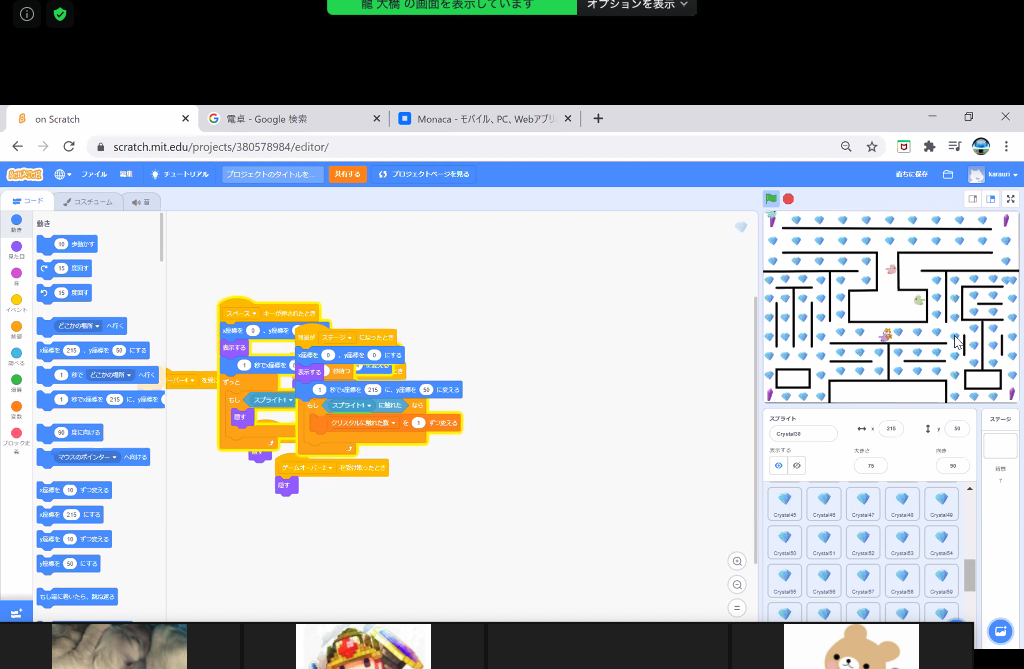Viewport: 1024px width, 669px height.
Task: Open the ファイル menu
Action: [94, 174]
